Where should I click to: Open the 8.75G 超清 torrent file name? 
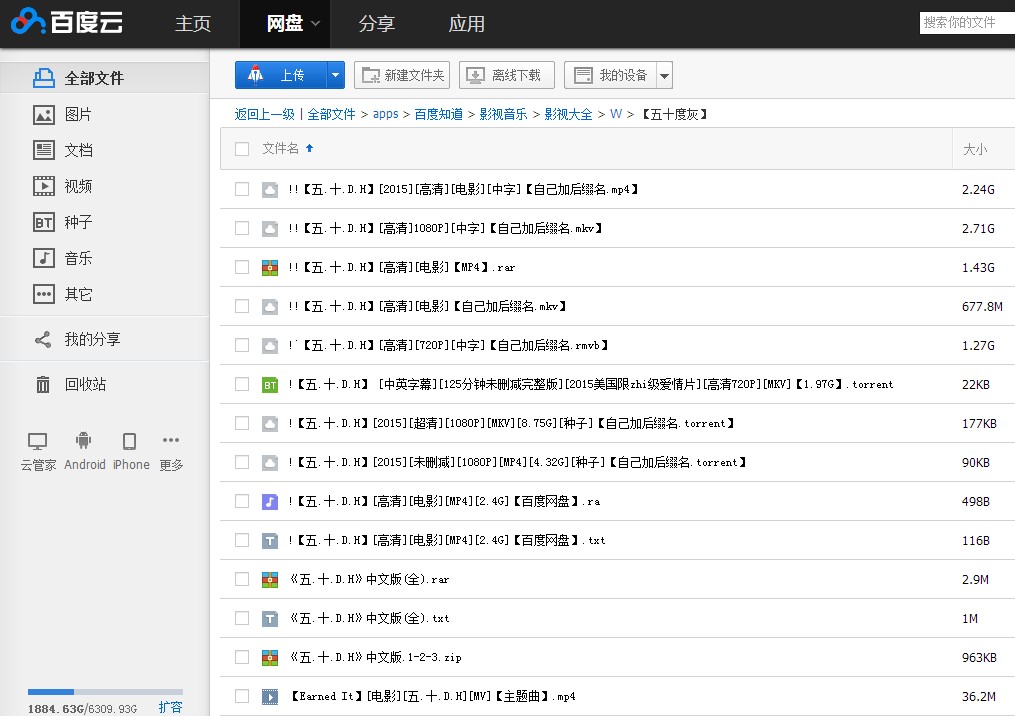point(511,423)
